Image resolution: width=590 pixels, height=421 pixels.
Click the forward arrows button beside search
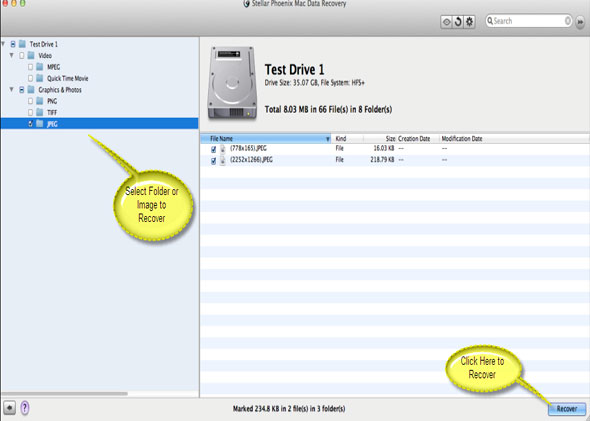[580, 22]
